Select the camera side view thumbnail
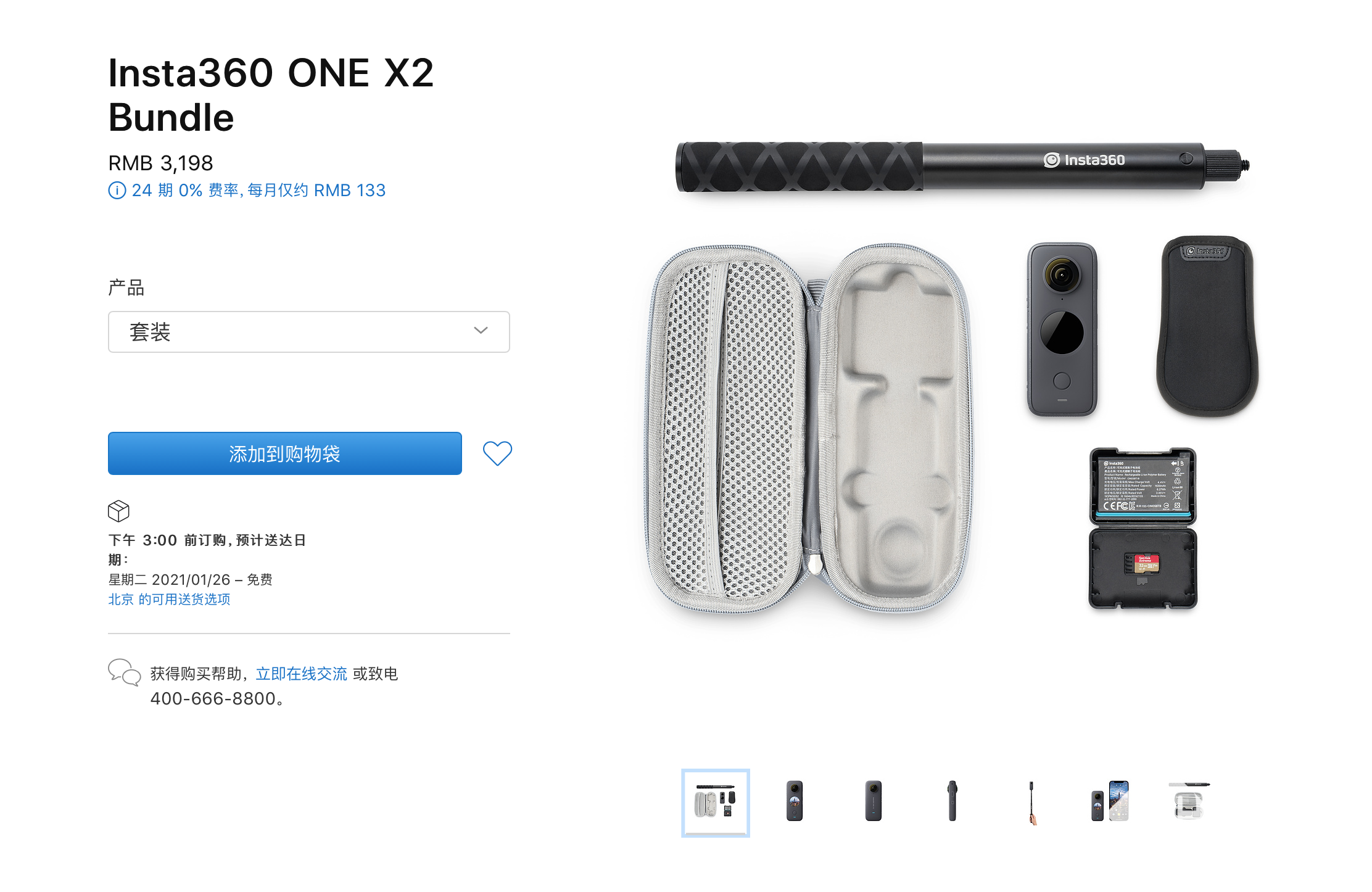This screenshot has height=892, width=1372. coord(953,801)
